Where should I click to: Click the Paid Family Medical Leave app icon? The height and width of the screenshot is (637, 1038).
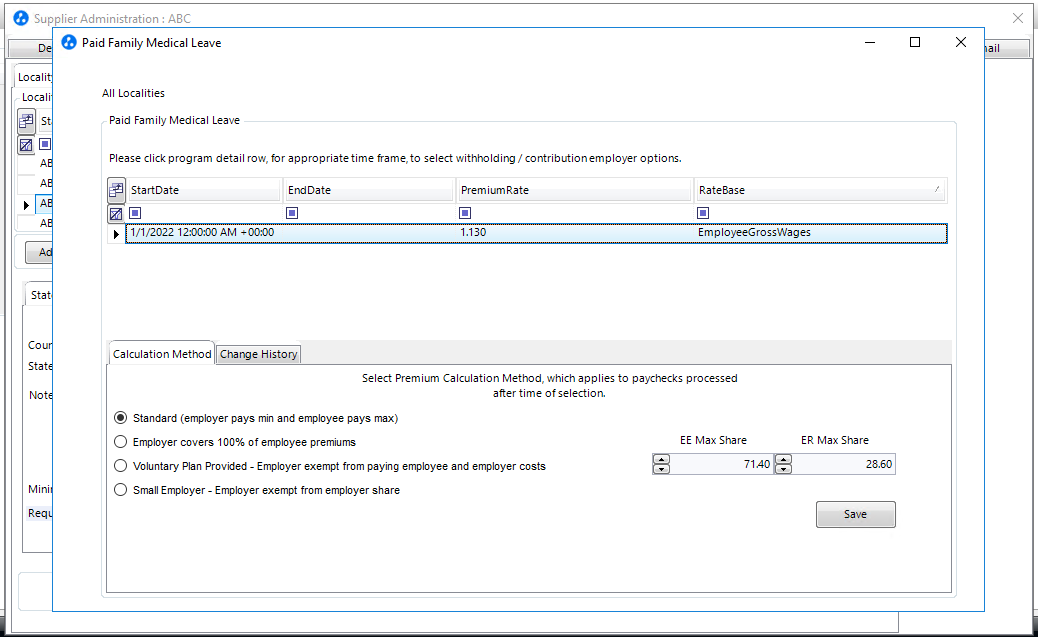69,42
